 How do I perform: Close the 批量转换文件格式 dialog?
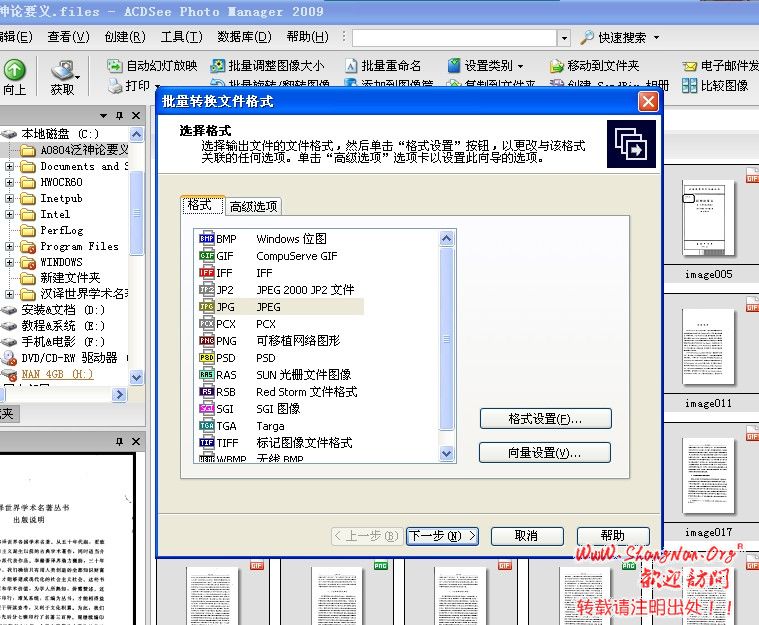tap(648, 102)
